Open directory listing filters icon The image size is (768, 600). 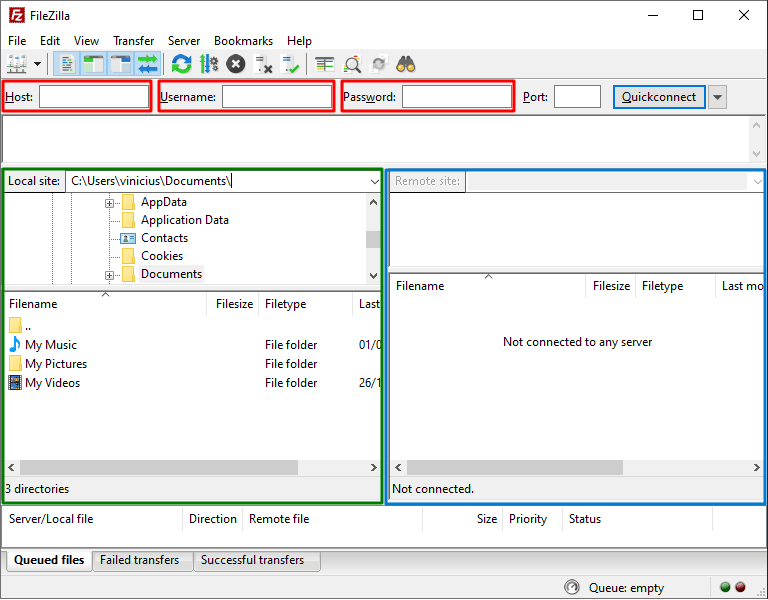point(324,64)
